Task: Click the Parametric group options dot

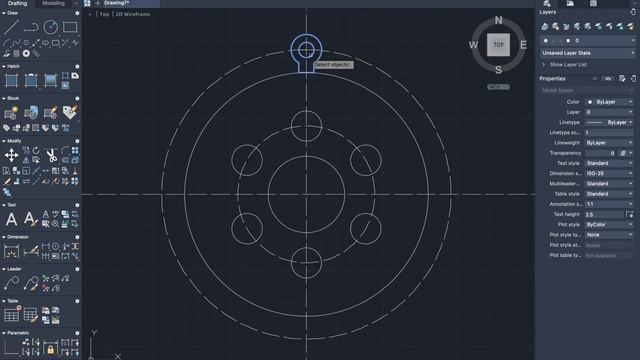Action: [x=78, y=333]
